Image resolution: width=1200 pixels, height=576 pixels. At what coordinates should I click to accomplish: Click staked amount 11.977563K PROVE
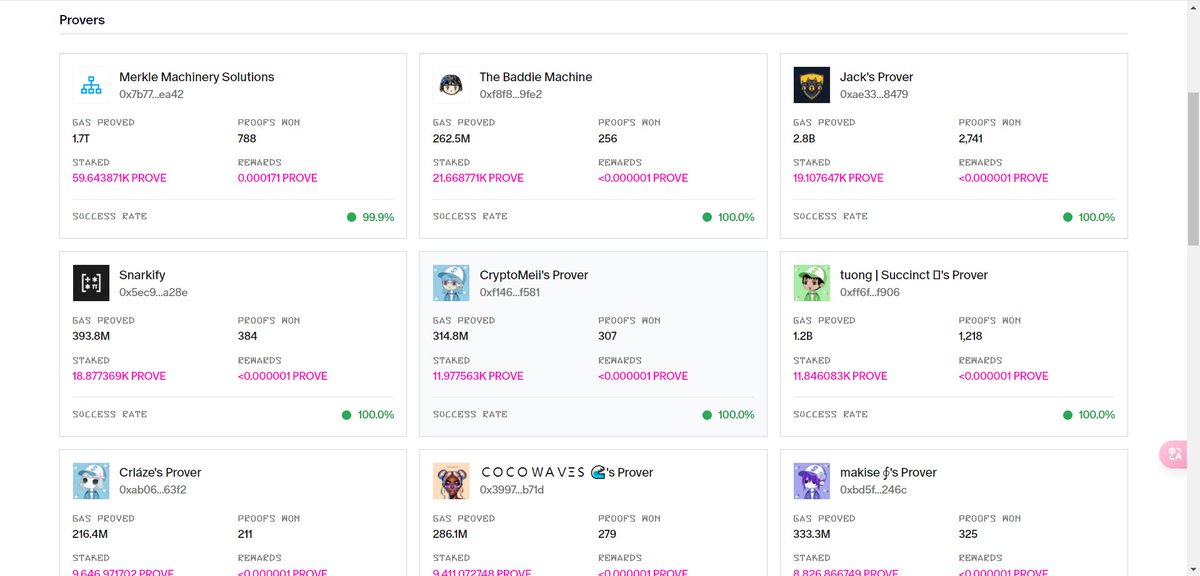pyautogui.click(x=478, y=376)
